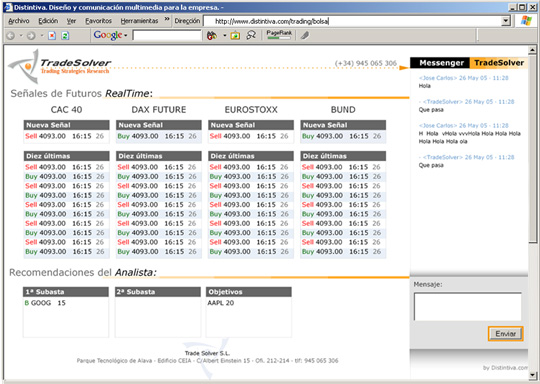Click the Google toolbar logo
The width and height of the screenshot is (540, 384).
pos(108,35)
